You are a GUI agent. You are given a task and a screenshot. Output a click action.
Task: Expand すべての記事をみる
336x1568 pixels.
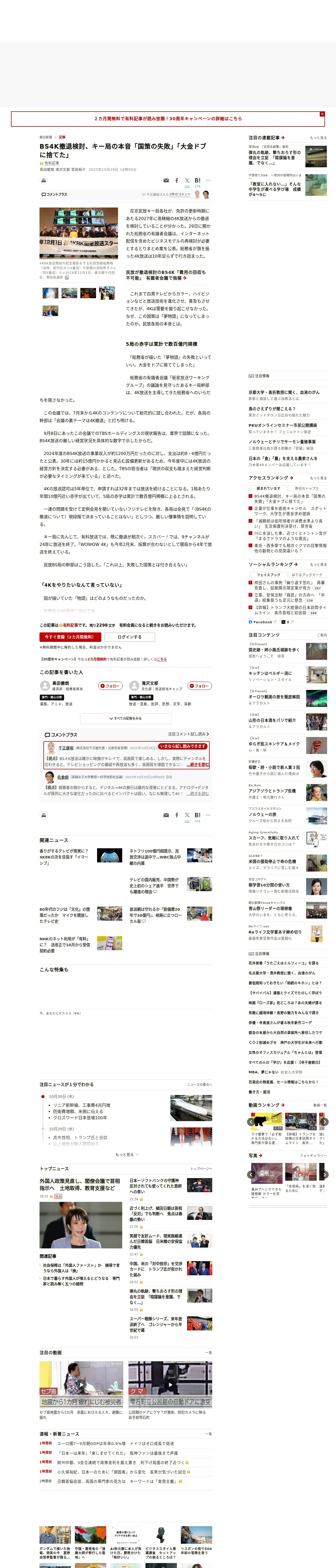126,719
